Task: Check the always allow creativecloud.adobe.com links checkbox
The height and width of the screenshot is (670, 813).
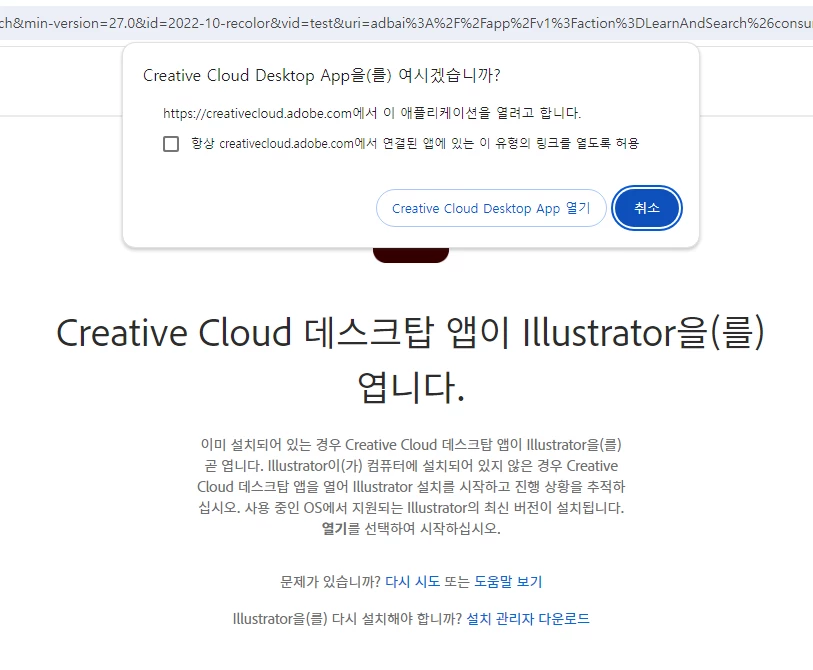Action: coord(171,144)
